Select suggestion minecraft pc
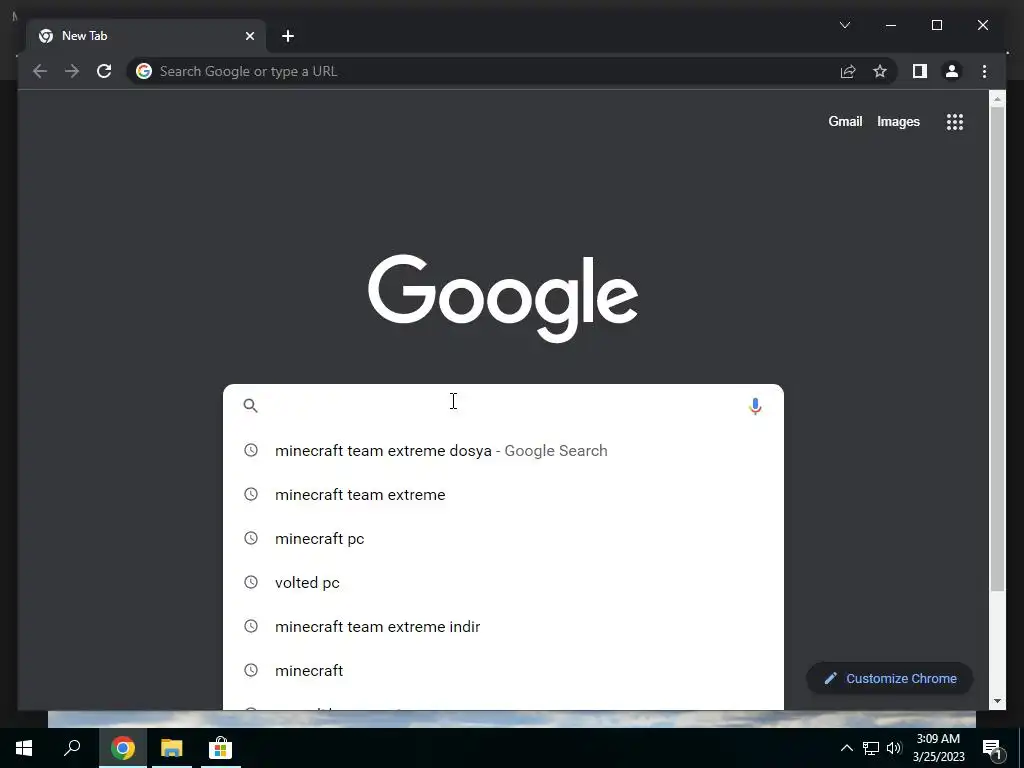 503,539
